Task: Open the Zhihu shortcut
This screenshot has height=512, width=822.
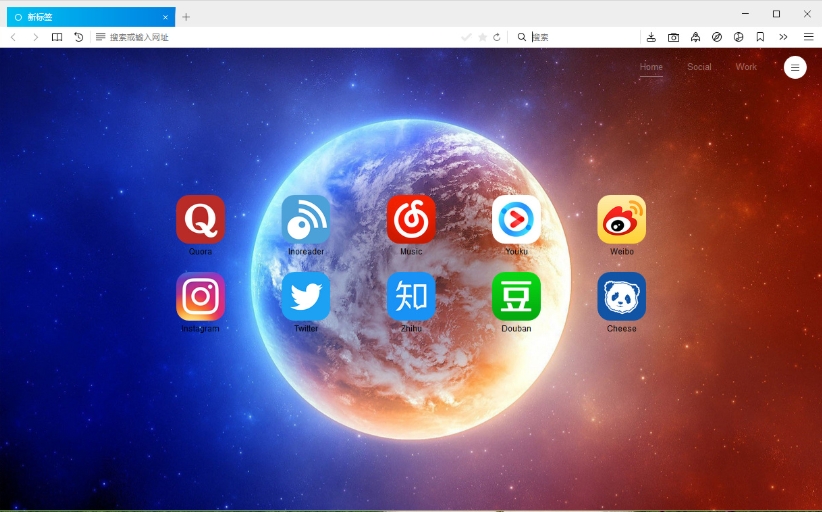Action: tap(411, 297)
